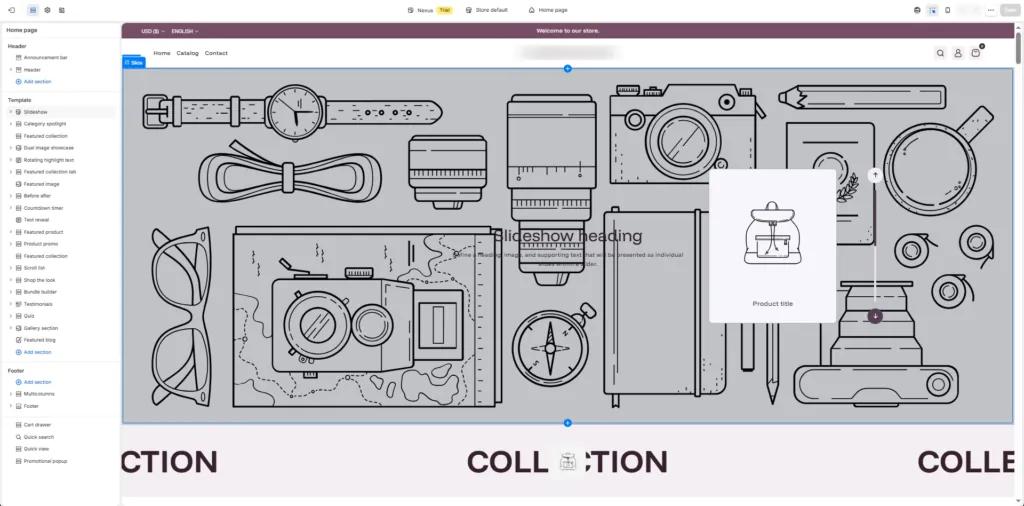The width and height of the screenshot is (1024, 506).
Task: Click the Promotional popup section icon
Action: point(19,461)
